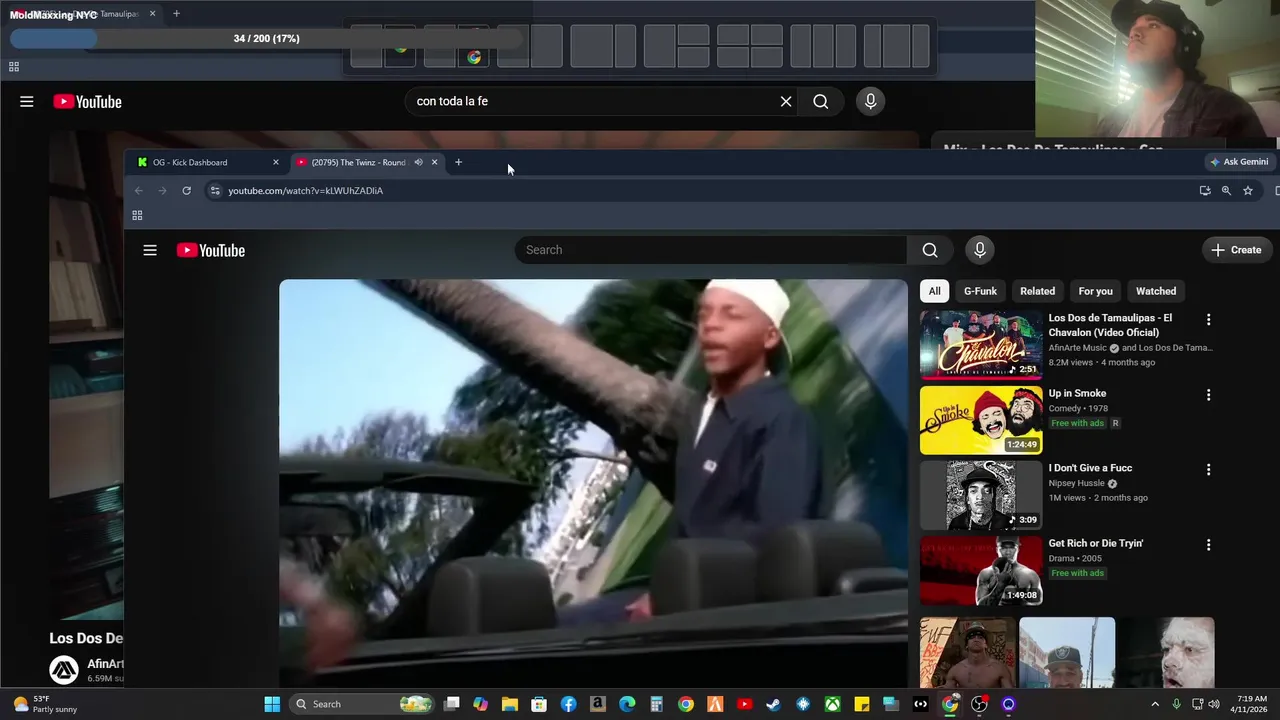Click search button in background YouTube window
1280x720 pixels.
click(x=821, y=101)
